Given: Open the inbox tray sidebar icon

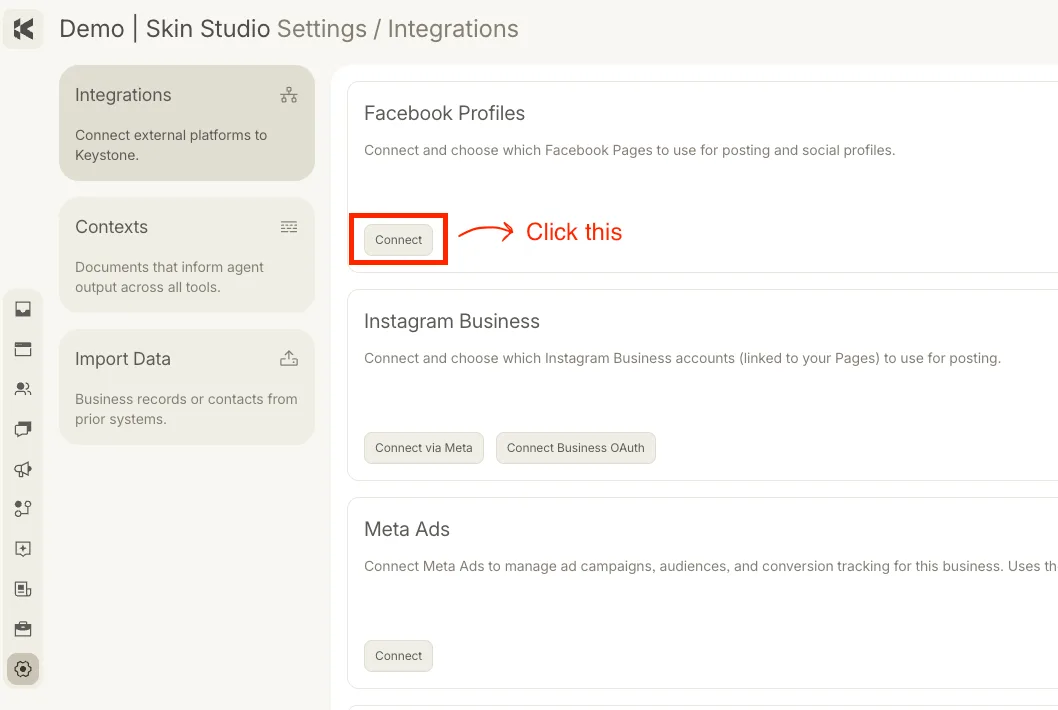Looking at the screenshot, I should [23, 309].
